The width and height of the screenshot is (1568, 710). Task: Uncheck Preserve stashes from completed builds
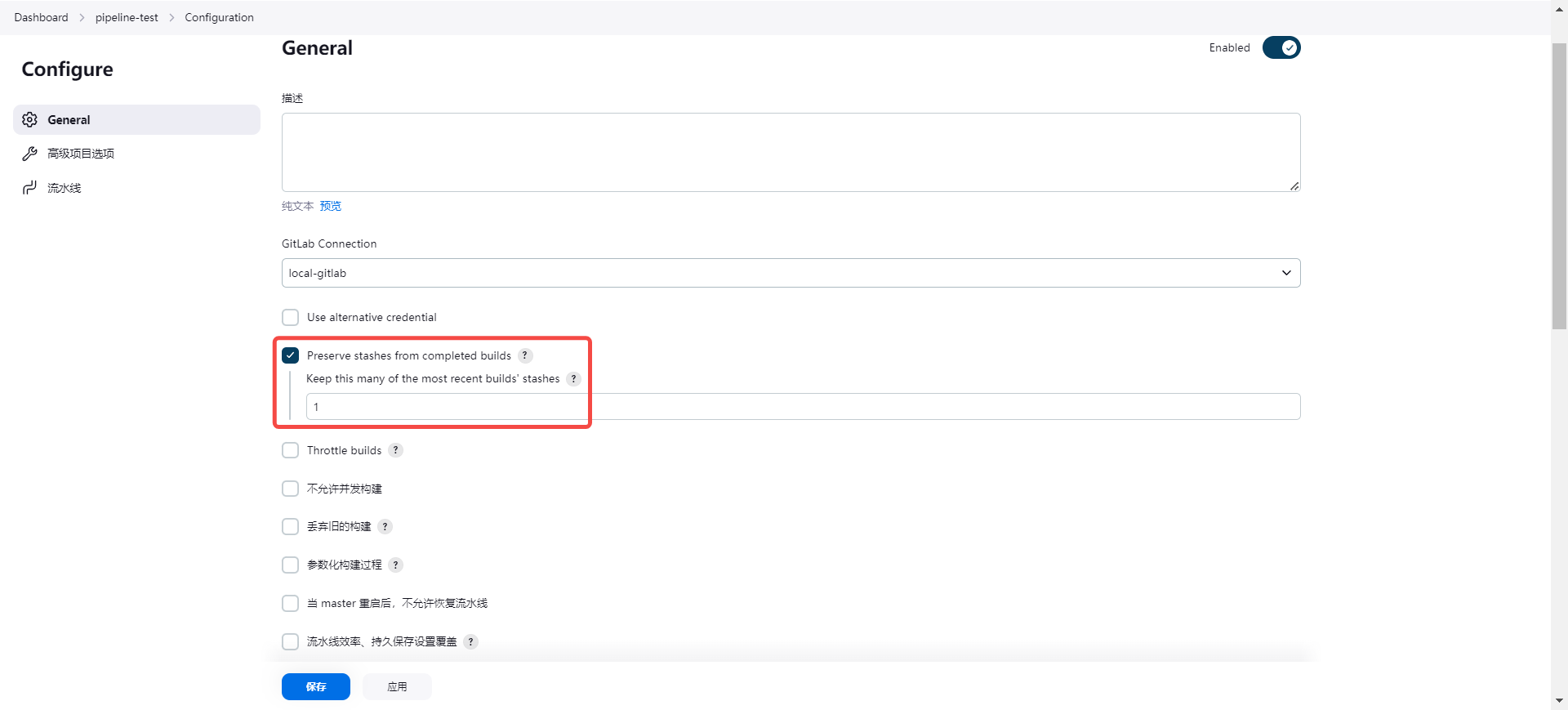point(290,355)
